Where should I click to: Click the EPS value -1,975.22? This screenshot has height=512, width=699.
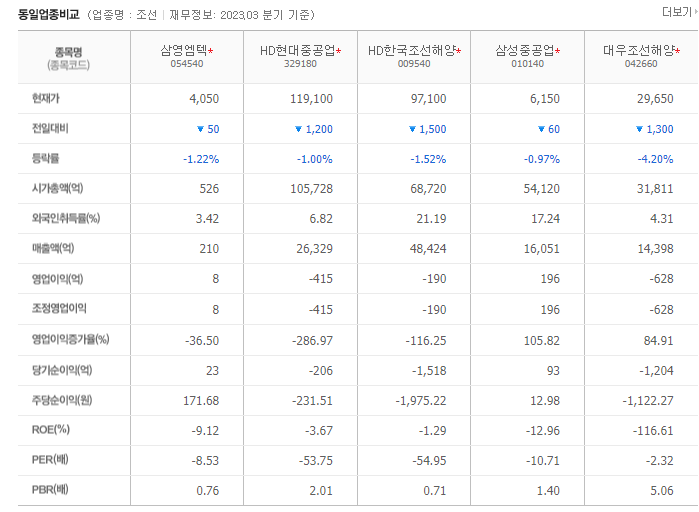coord(421,401)
